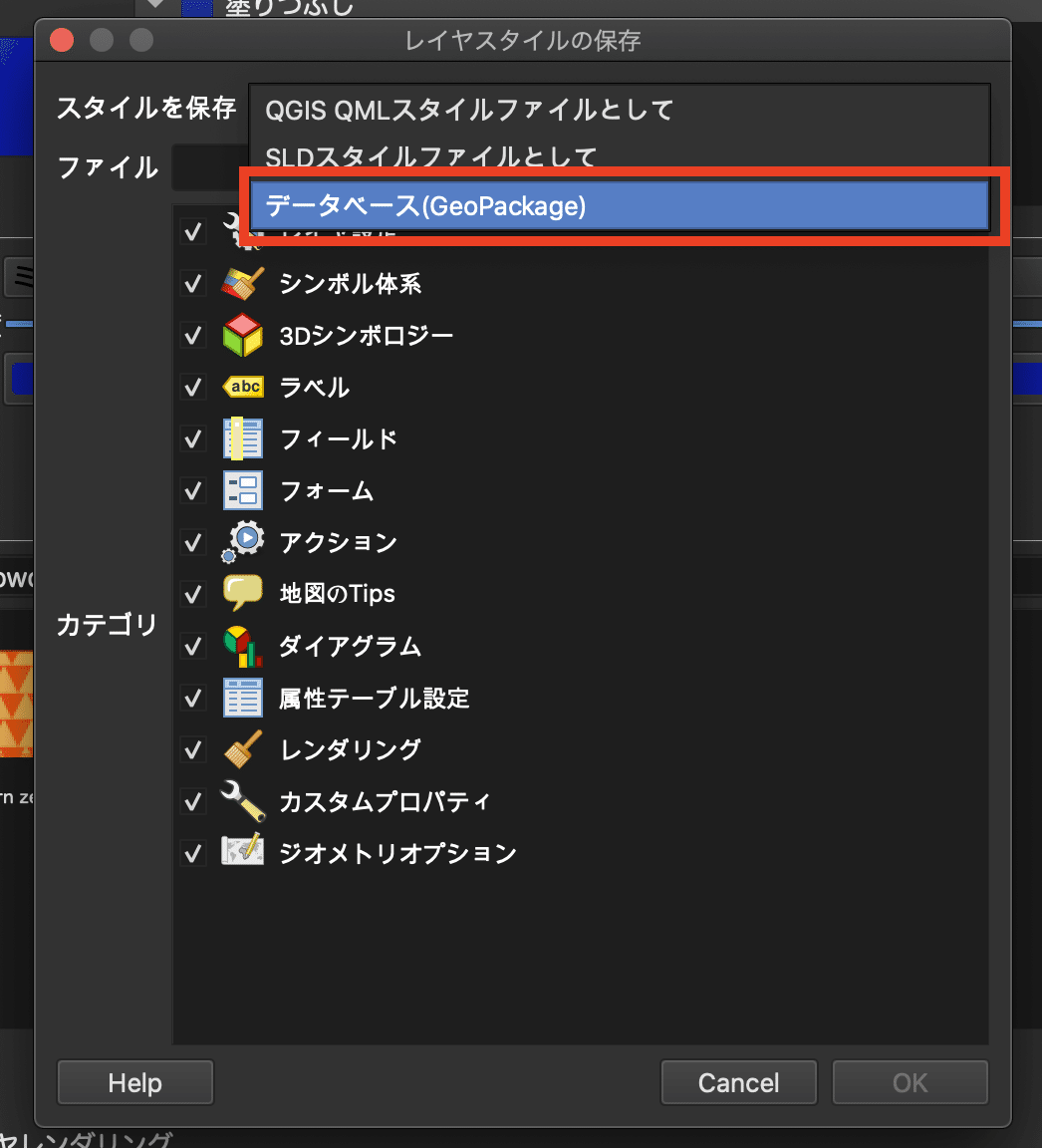Click the ジオメトリオプション map-pencil icon
This screenshot has width=1042, height=1148.
[242, 852]
